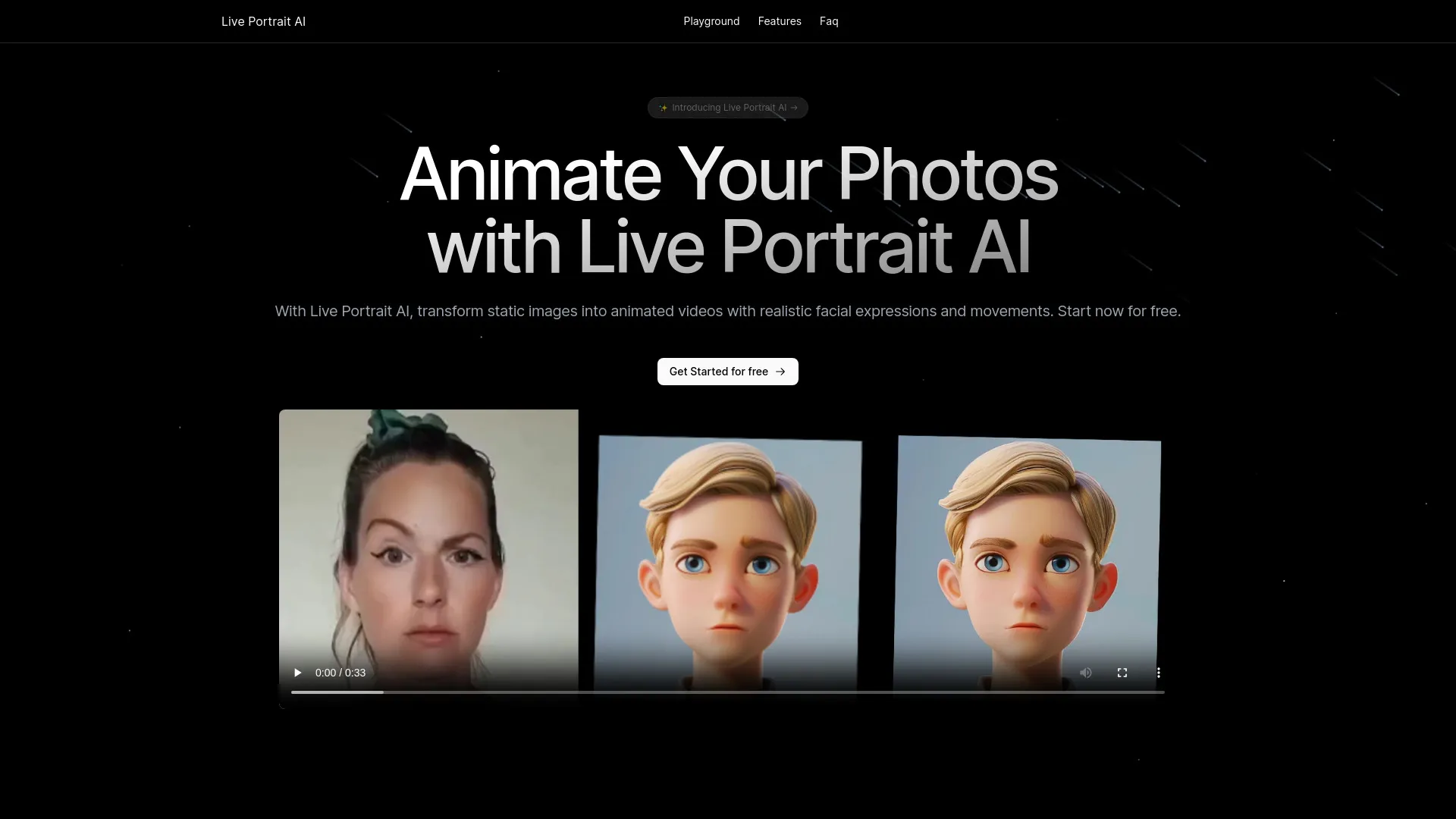Open the Faq section
Screen dimensions: 1456x819
point(829,20)
